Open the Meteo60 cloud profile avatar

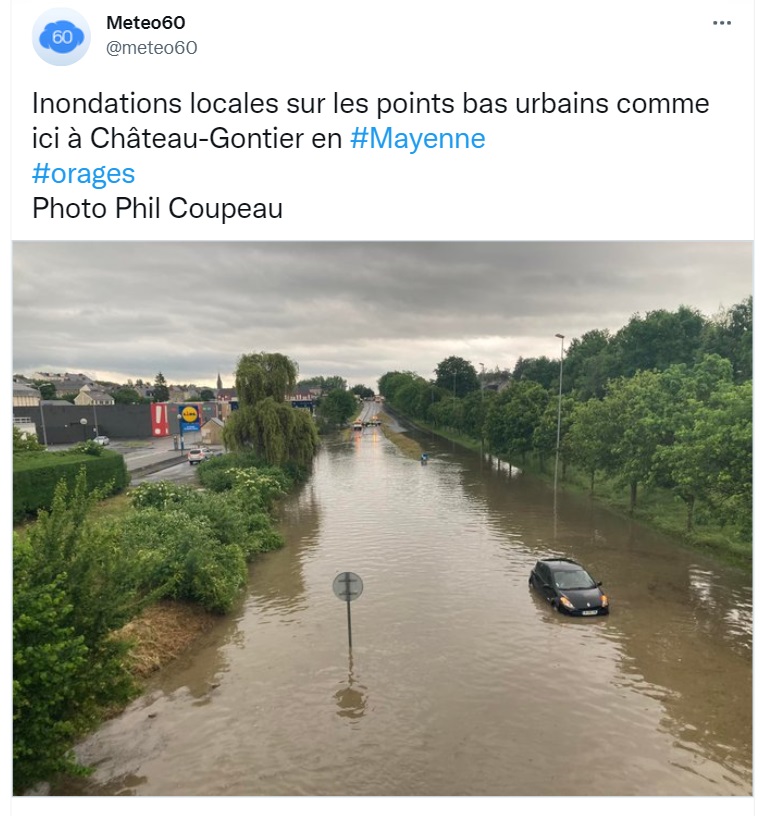click(61, 36)
